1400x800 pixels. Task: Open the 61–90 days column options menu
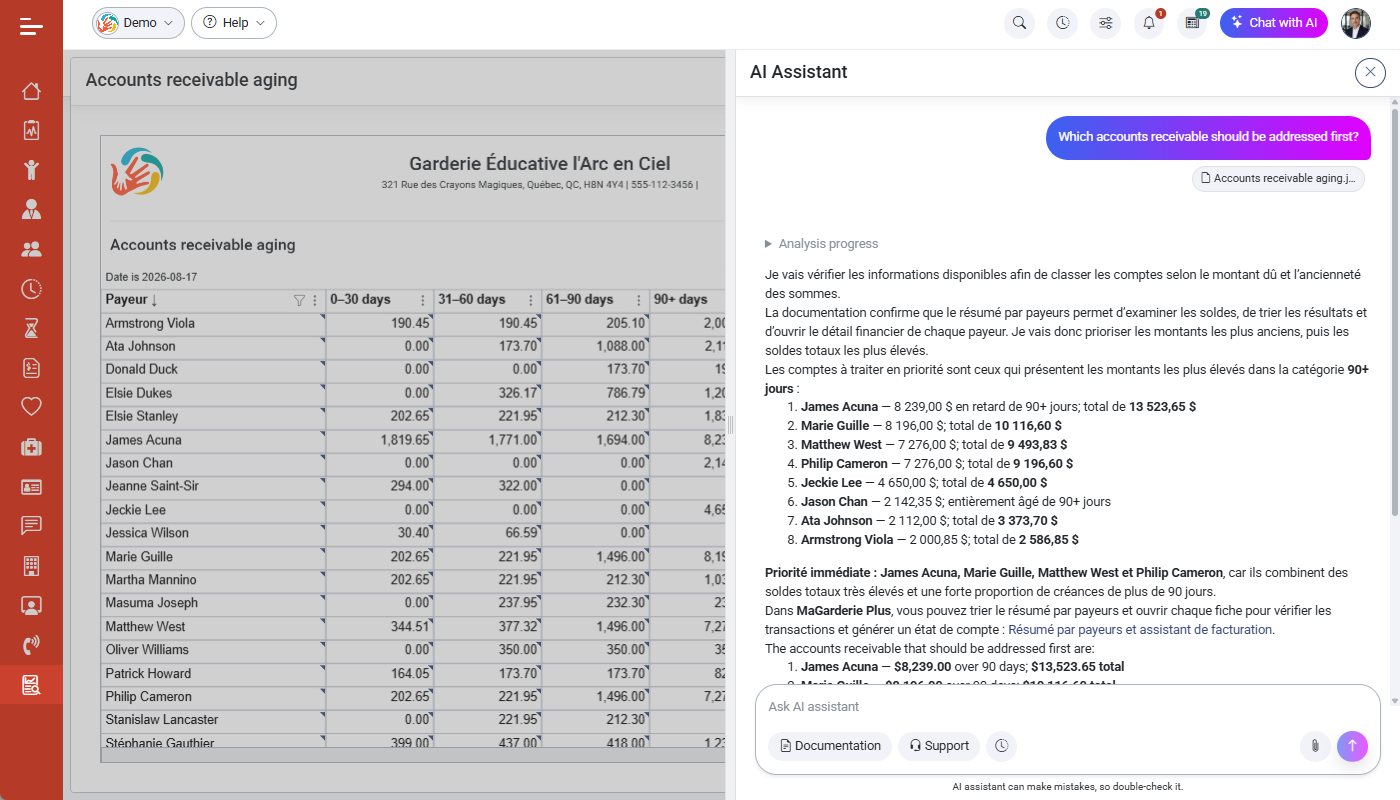tap(638, 300)
